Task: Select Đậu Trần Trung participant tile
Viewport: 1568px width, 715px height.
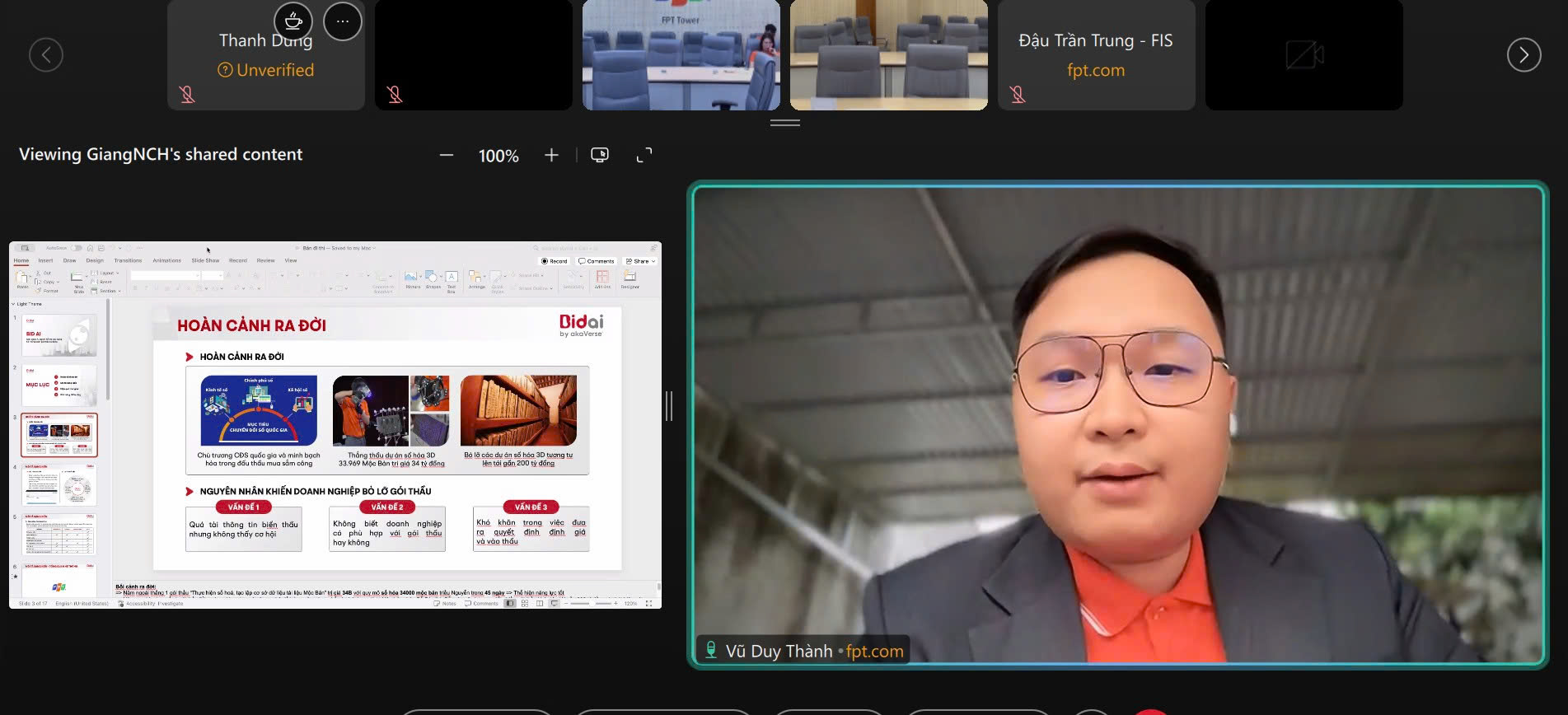Action: click(x=1096, y=55)
